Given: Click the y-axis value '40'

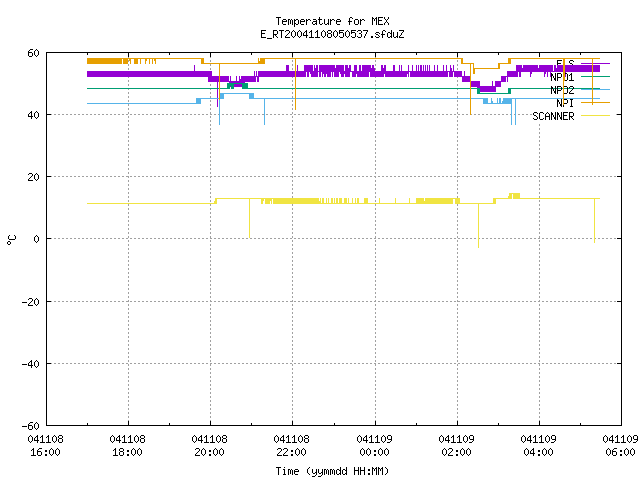Looking at the screenshot, I should pyautogui.click(x=33, y=115).
